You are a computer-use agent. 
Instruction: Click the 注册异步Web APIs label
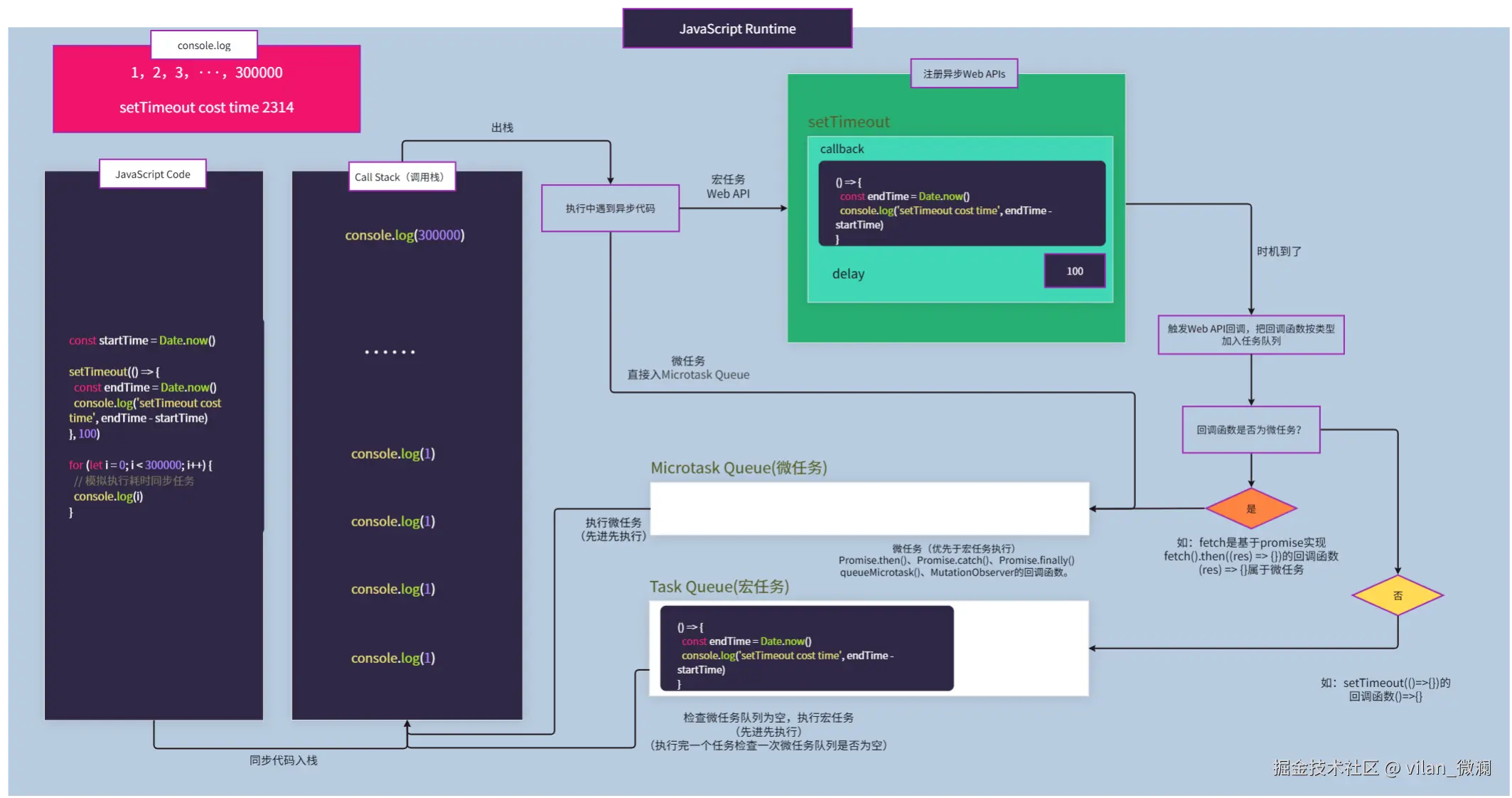pyautogui.click(x=964, y=74)
